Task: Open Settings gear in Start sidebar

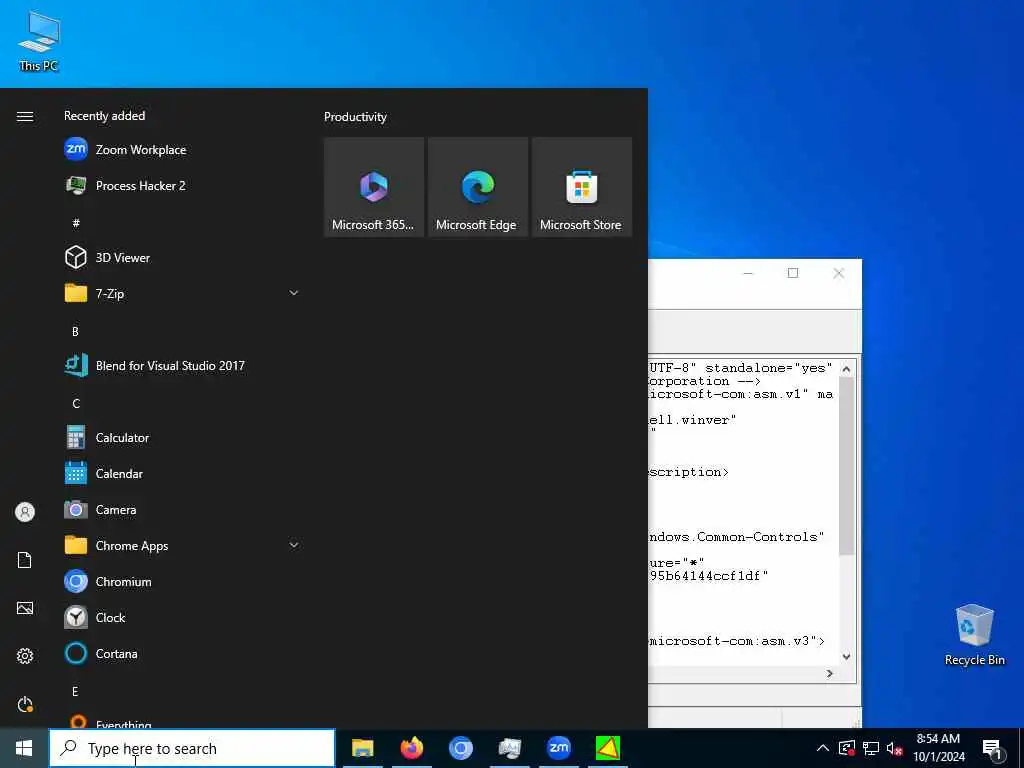Action: point(25,656)
